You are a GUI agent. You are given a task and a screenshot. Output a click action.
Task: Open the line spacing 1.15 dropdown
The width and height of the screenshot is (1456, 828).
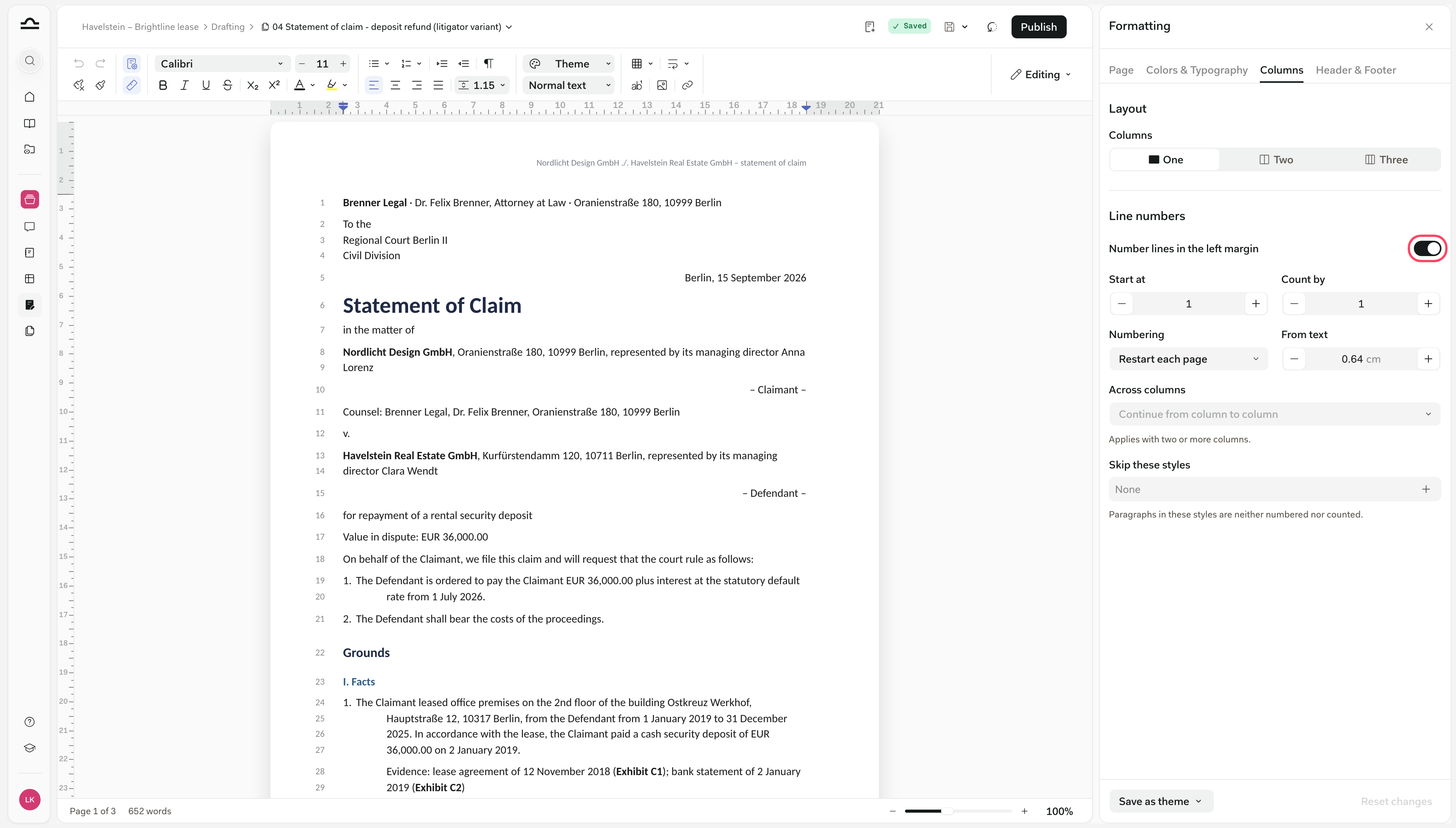coord(482,85)
